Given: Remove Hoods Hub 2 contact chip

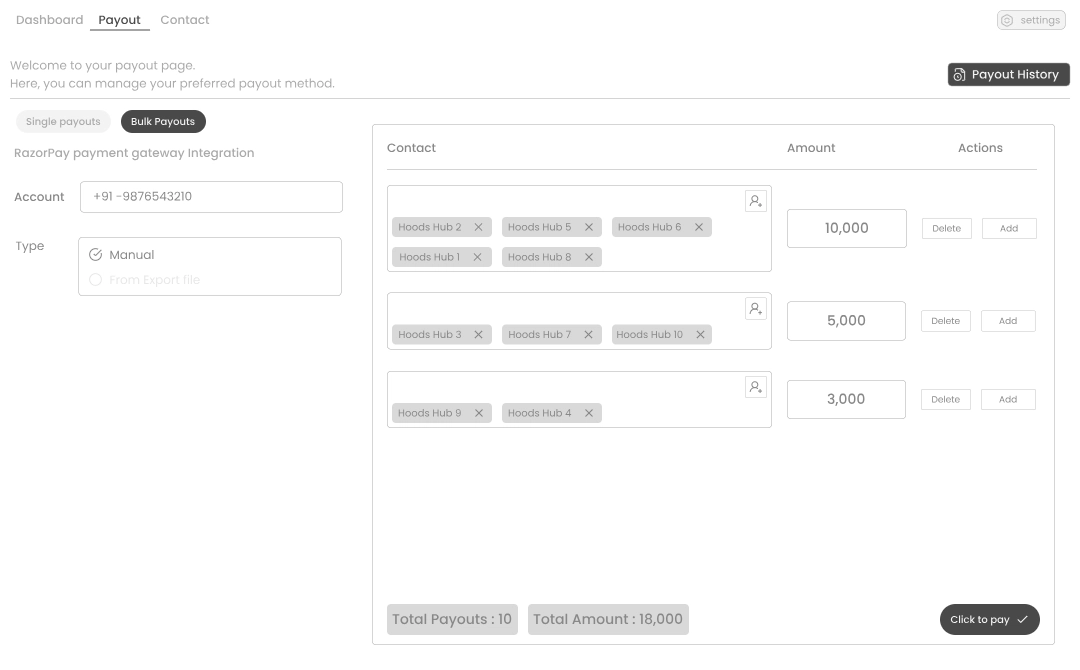Looking at the screenshot, I should pos(479,227).
